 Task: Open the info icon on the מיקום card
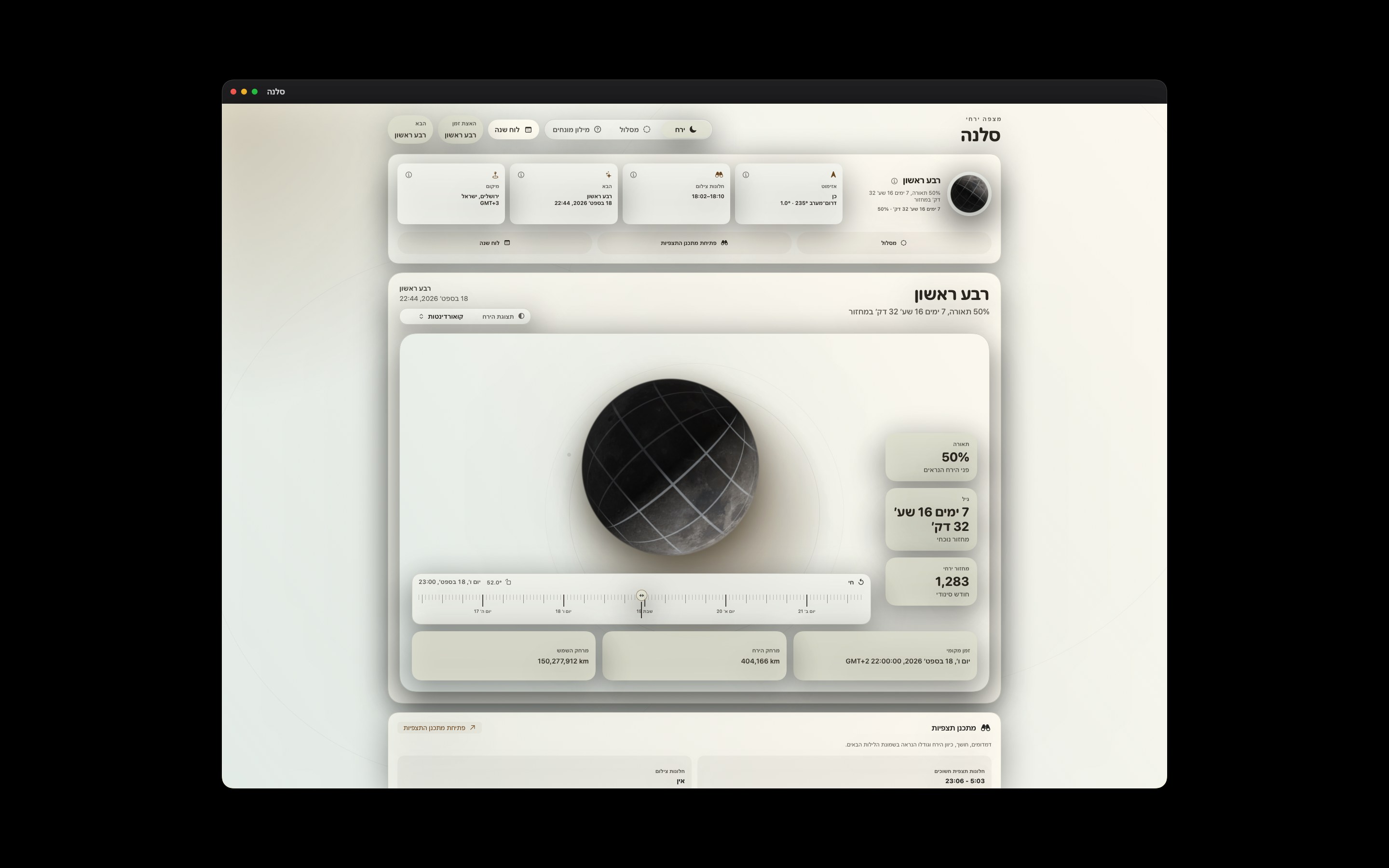(409, 175)
